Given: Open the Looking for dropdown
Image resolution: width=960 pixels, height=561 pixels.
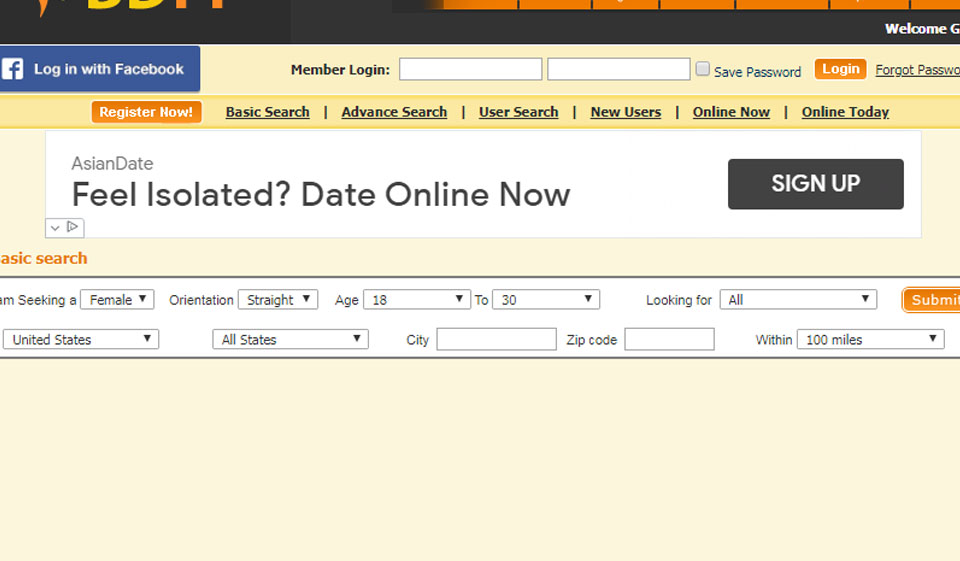Looking at the screenshot, I should 797,299.
